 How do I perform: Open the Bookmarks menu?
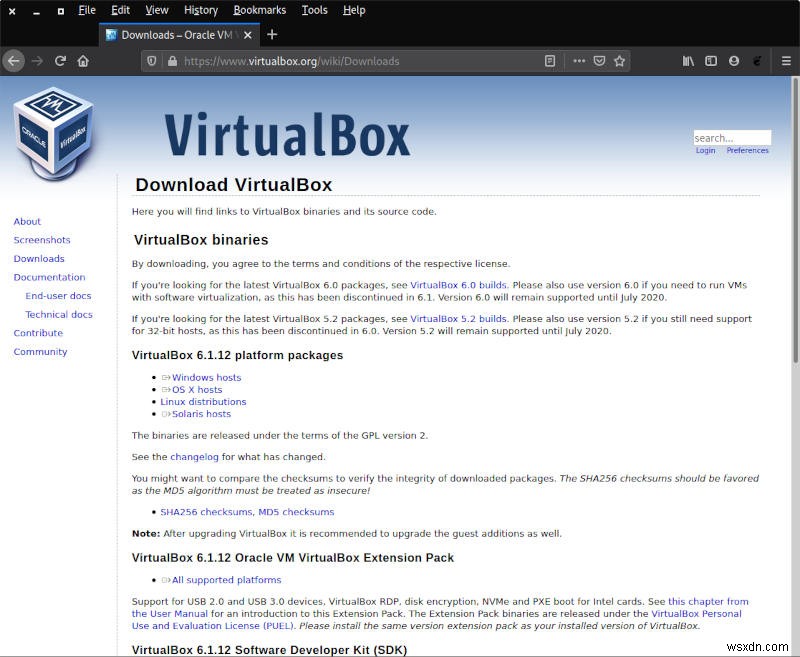(x=260, y=10)
